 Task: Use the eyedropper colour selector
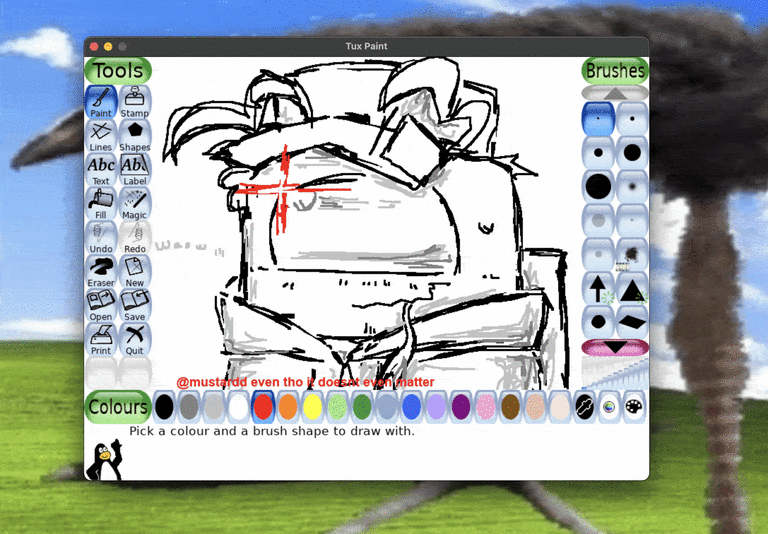pyautogui.click(x=585, y=407)
